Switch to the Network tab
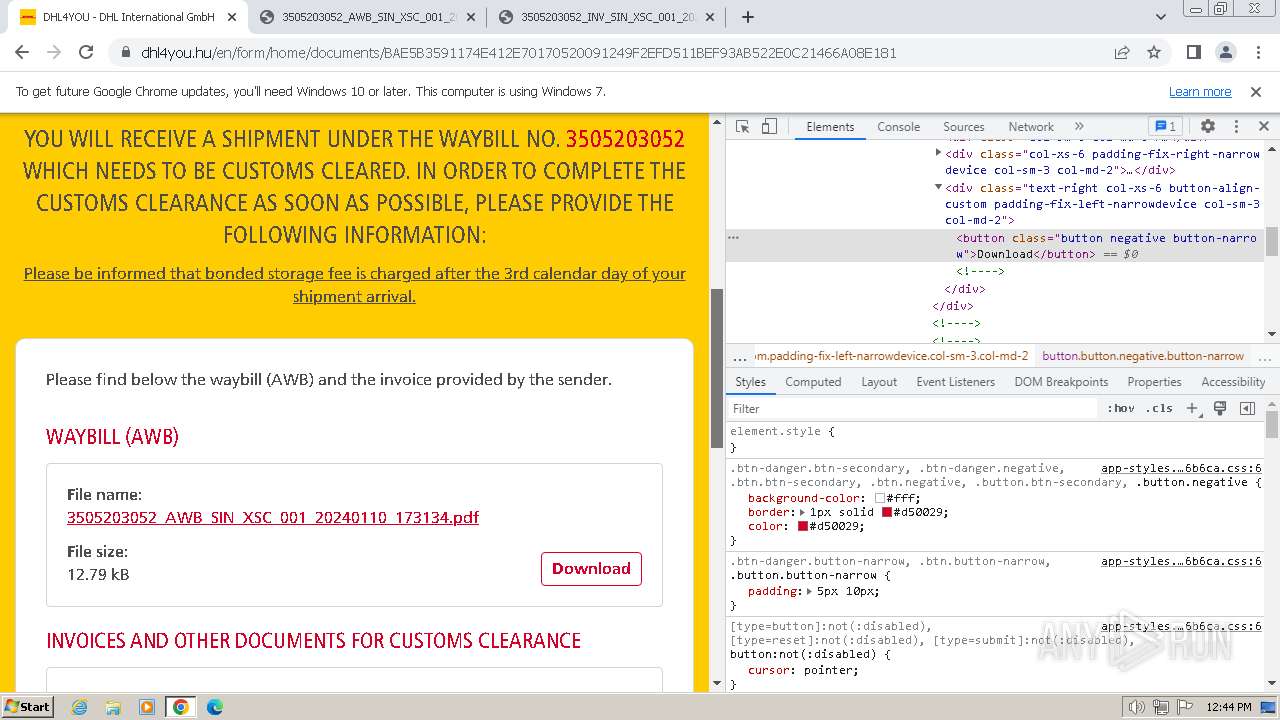 click(1031, 127)
